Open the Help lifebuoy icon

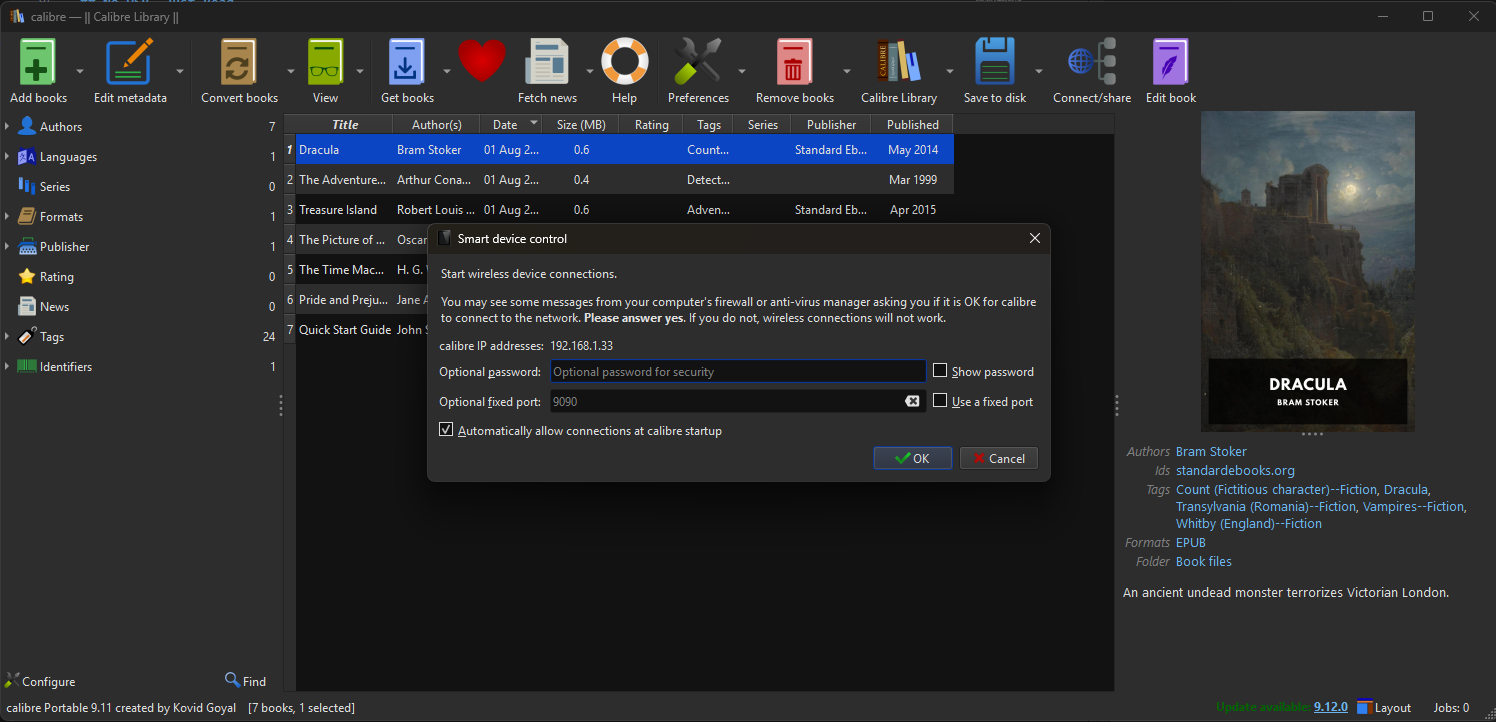624,62
